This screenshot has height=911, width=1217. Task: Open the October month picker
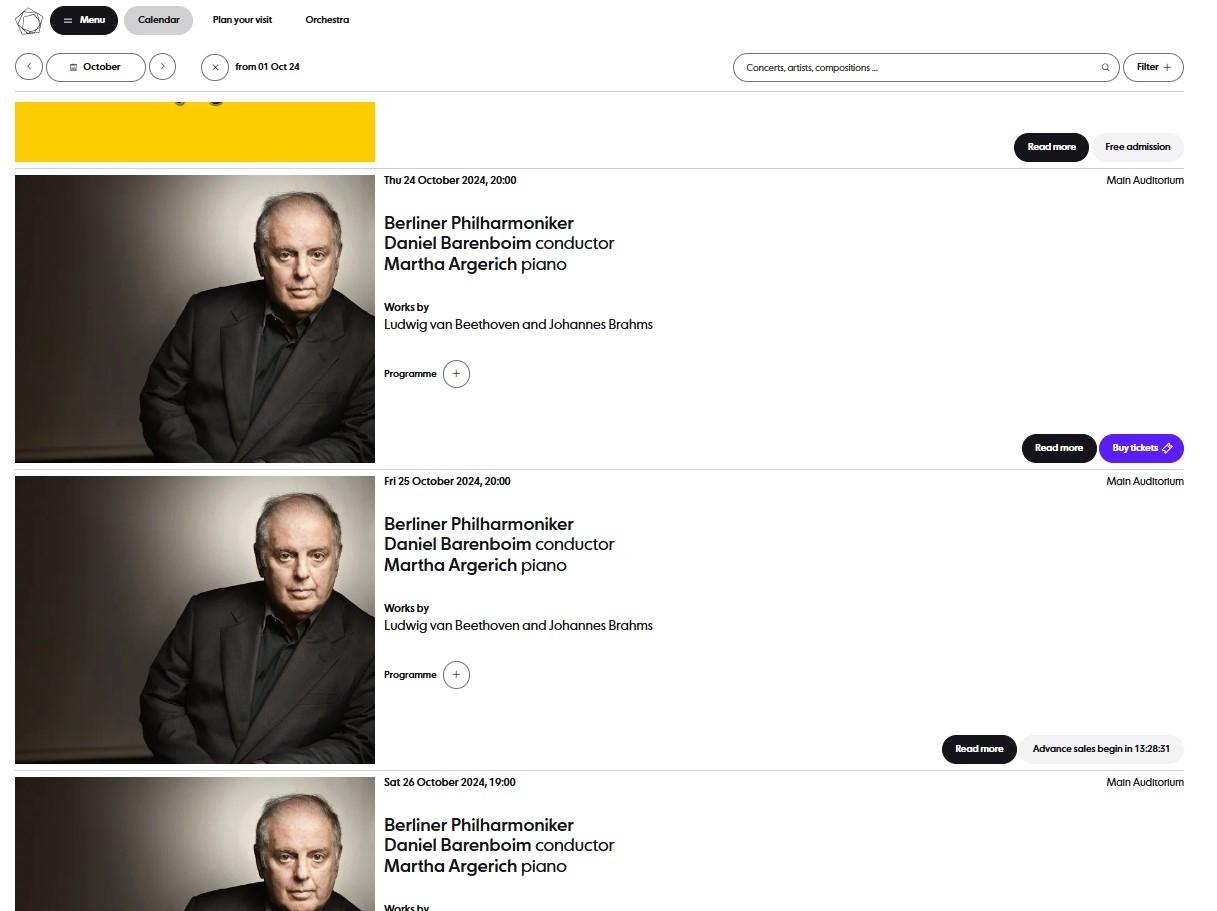[x=96, y=67]
